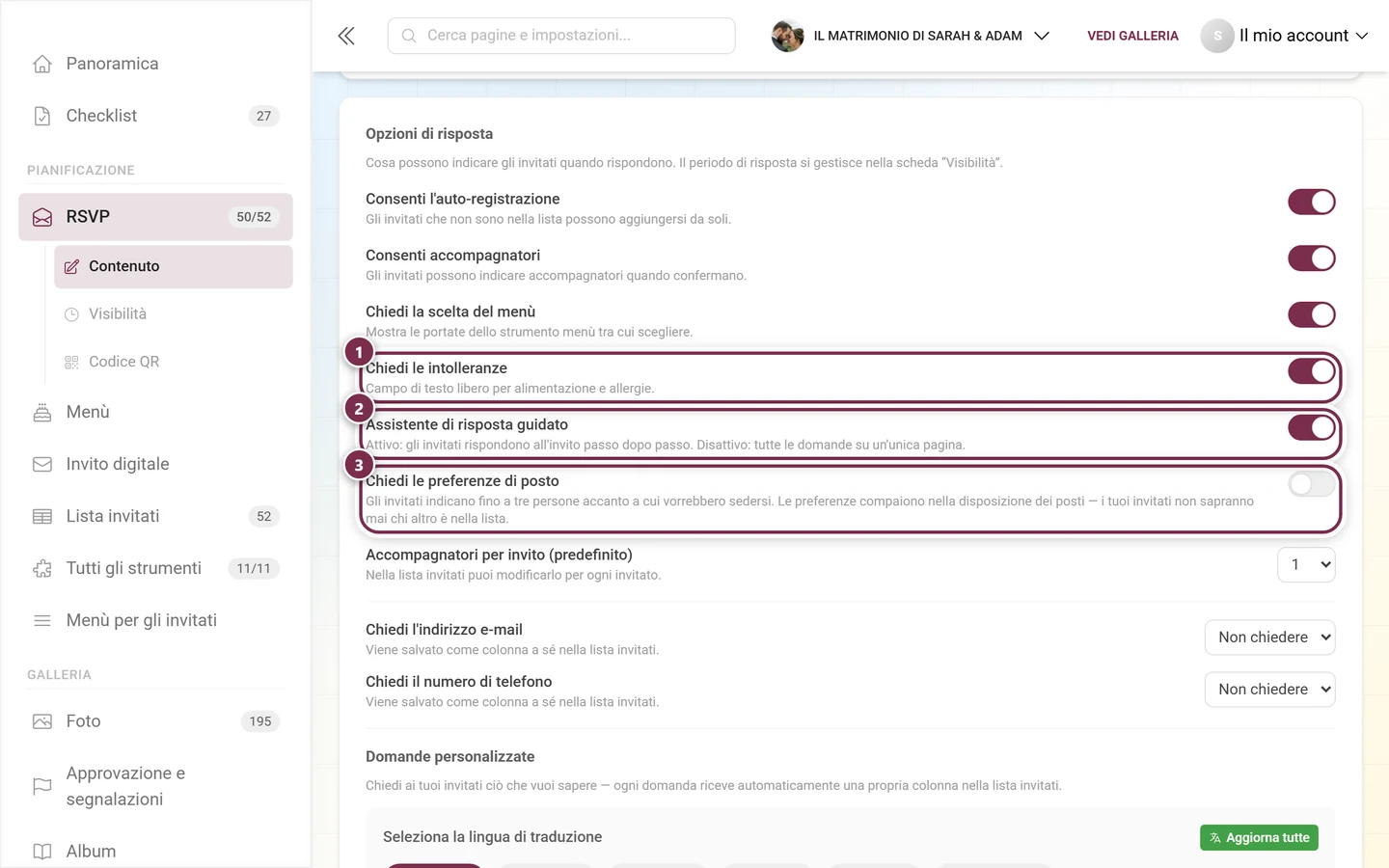Click the Menù per gli invitati hamburger icon

(x=42, y=620)
